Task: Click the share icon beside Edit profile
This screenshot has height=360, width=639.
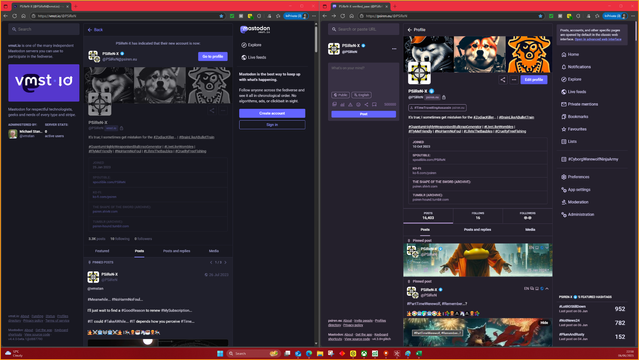Action: (x=502, y=80)
